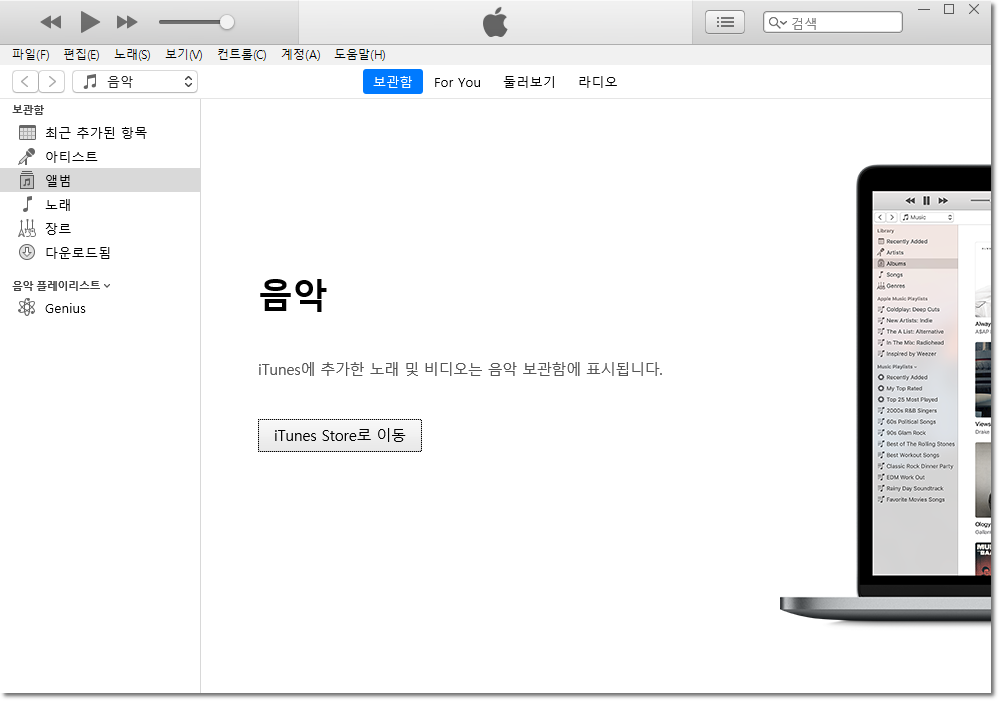Minimize the iTunes window
The width and height of the screenshot is (999, 701).
(924, 10)
